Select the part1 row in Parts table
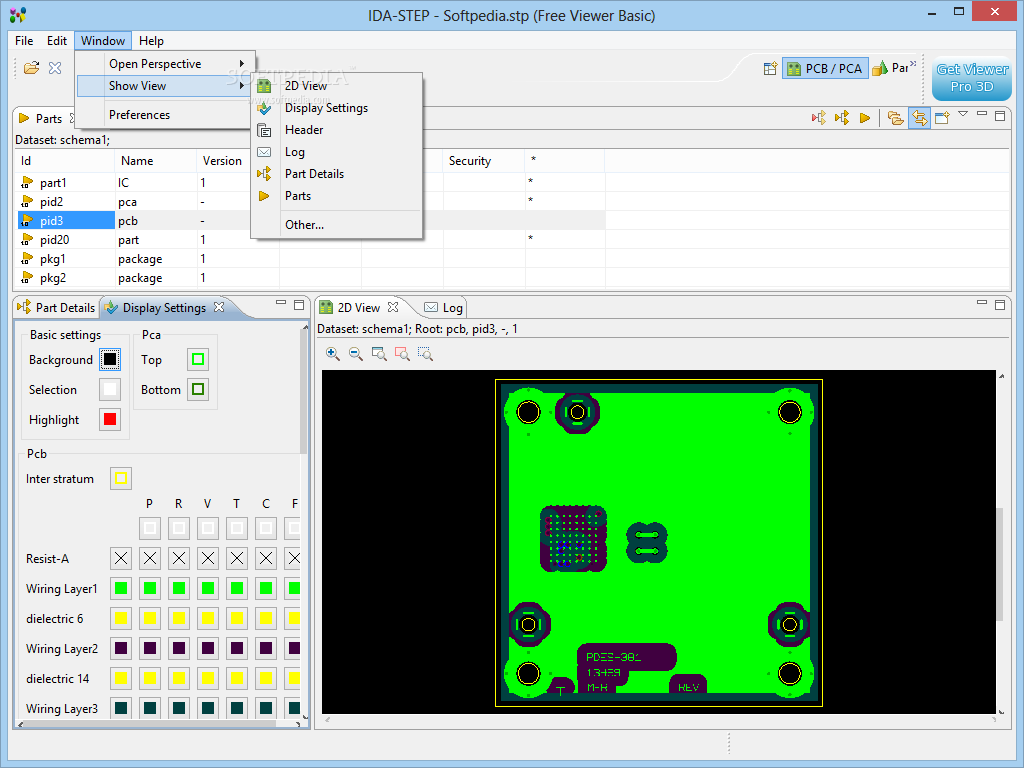Viewport: 1024px width, 768px height. click(311, 182)
